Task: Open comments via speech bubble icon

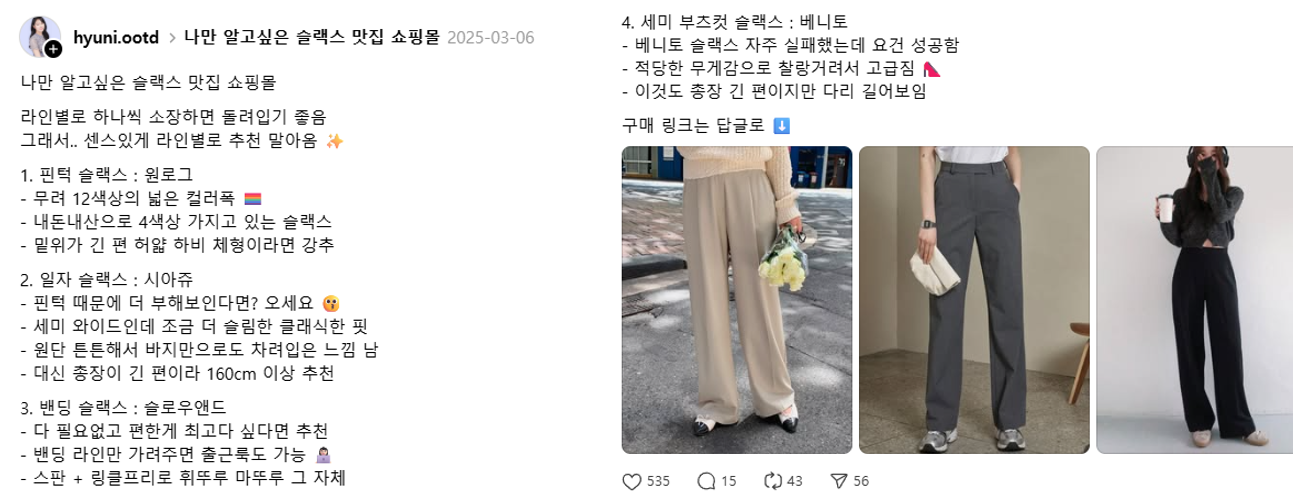Action: pos(706,481)
